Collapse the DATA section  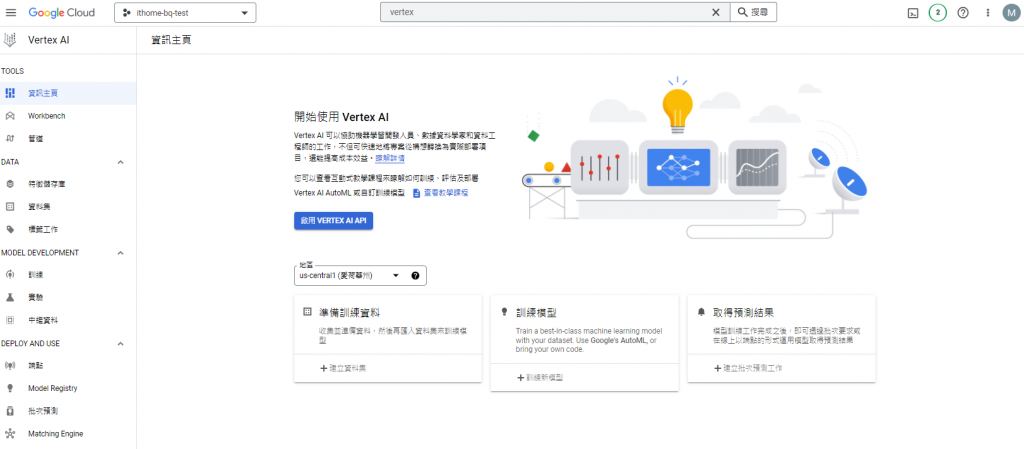tap(120, 162)
